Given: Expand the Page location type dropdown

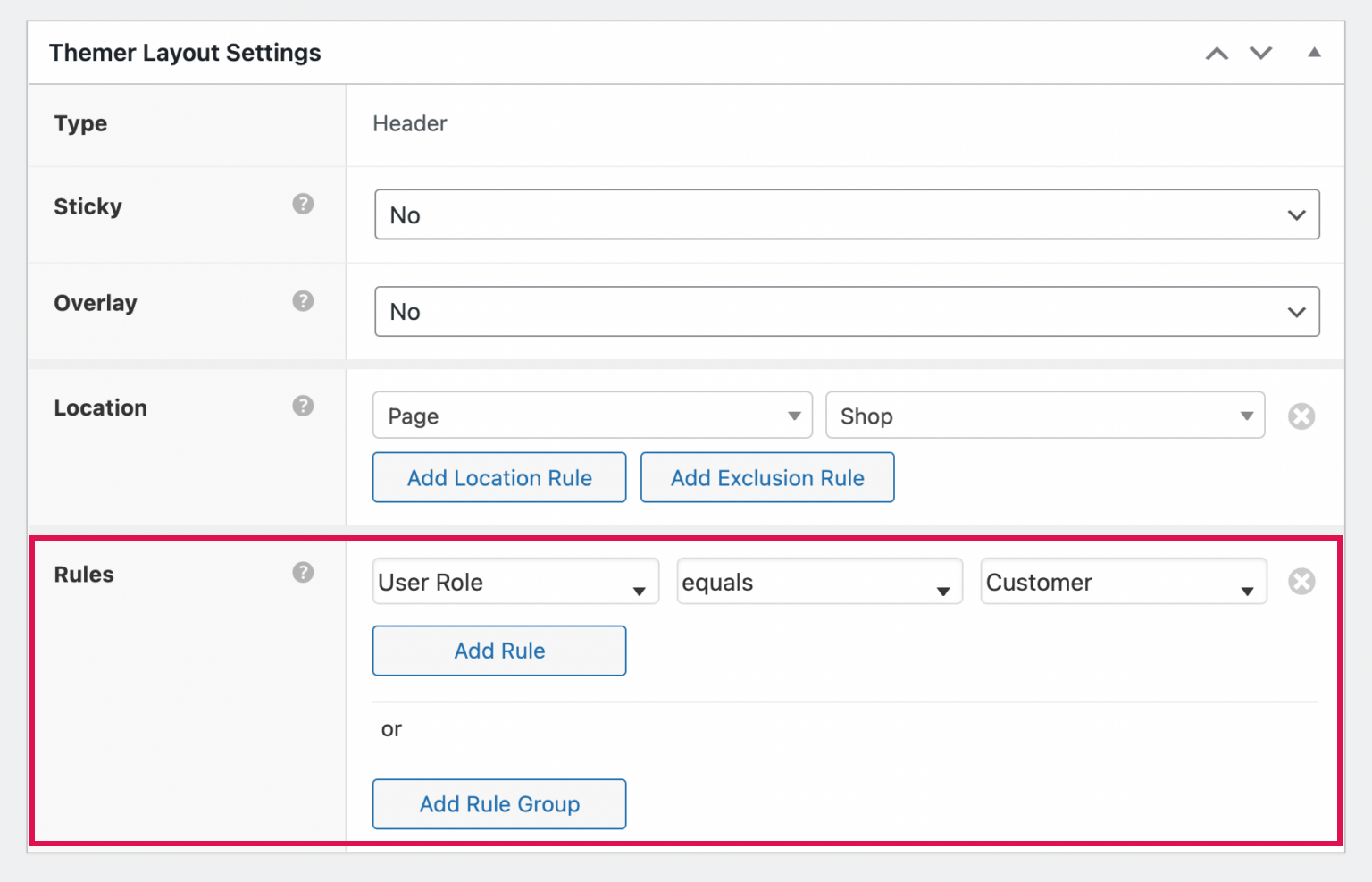Looking at the screenshot, I should click(591, 416).
